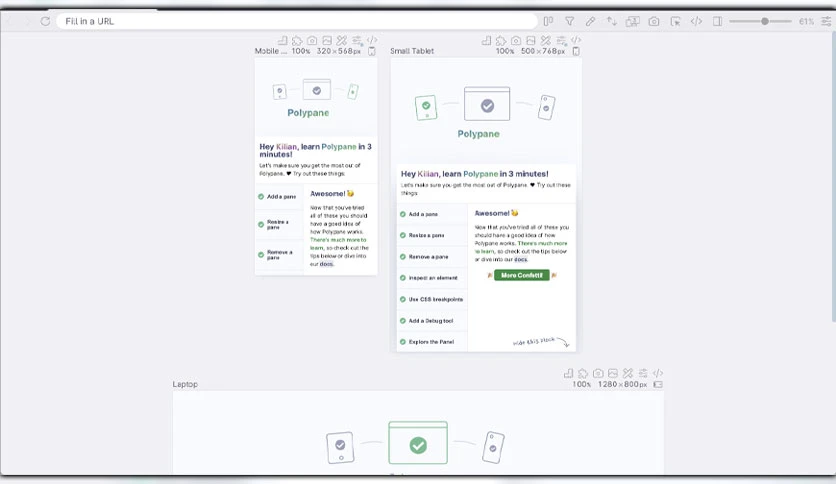Open code icon above Mobile pane
Screen dimensions: 836x484
[x=372, y=40]
